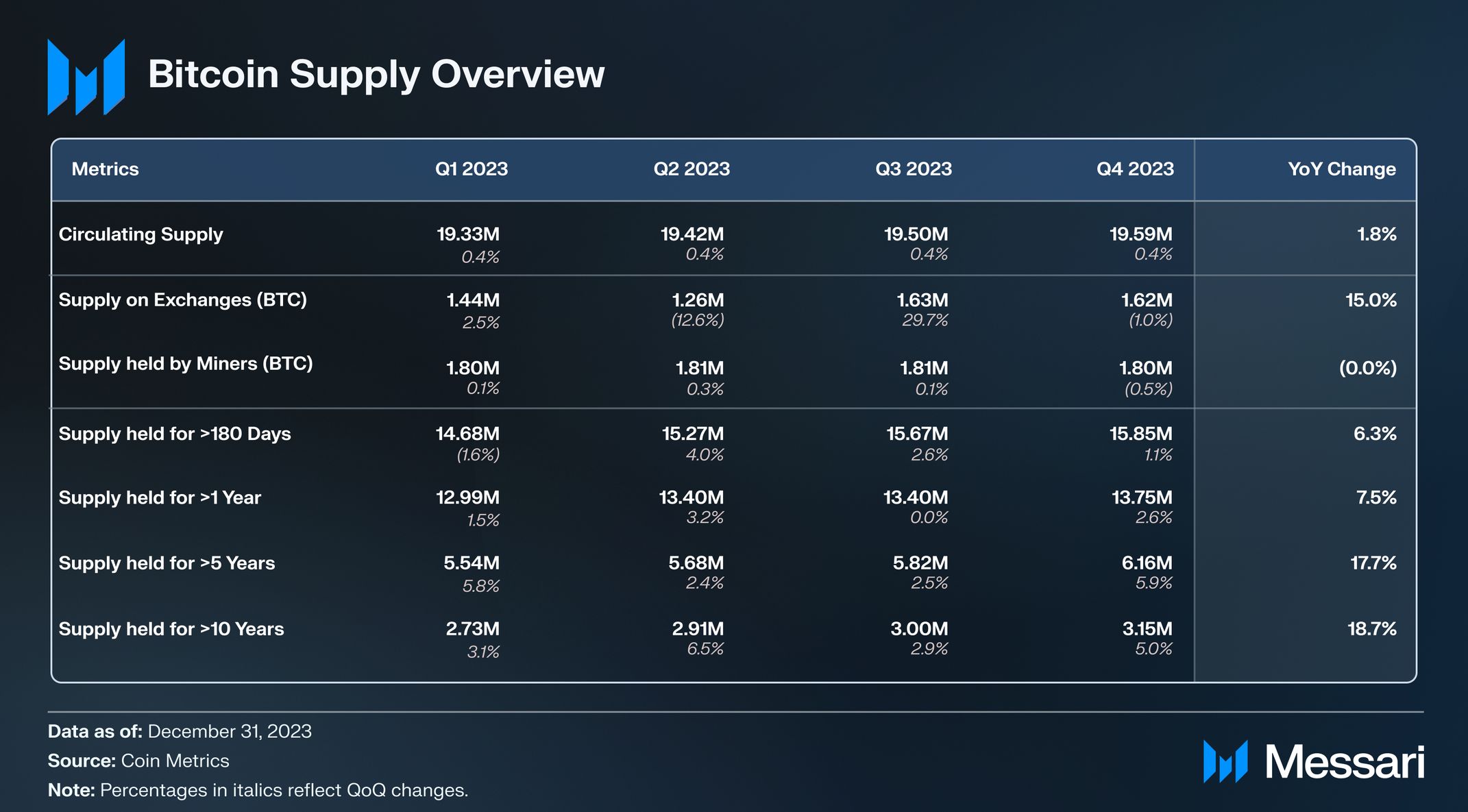Click the 17.7% YoY change value

(1373, 563)
